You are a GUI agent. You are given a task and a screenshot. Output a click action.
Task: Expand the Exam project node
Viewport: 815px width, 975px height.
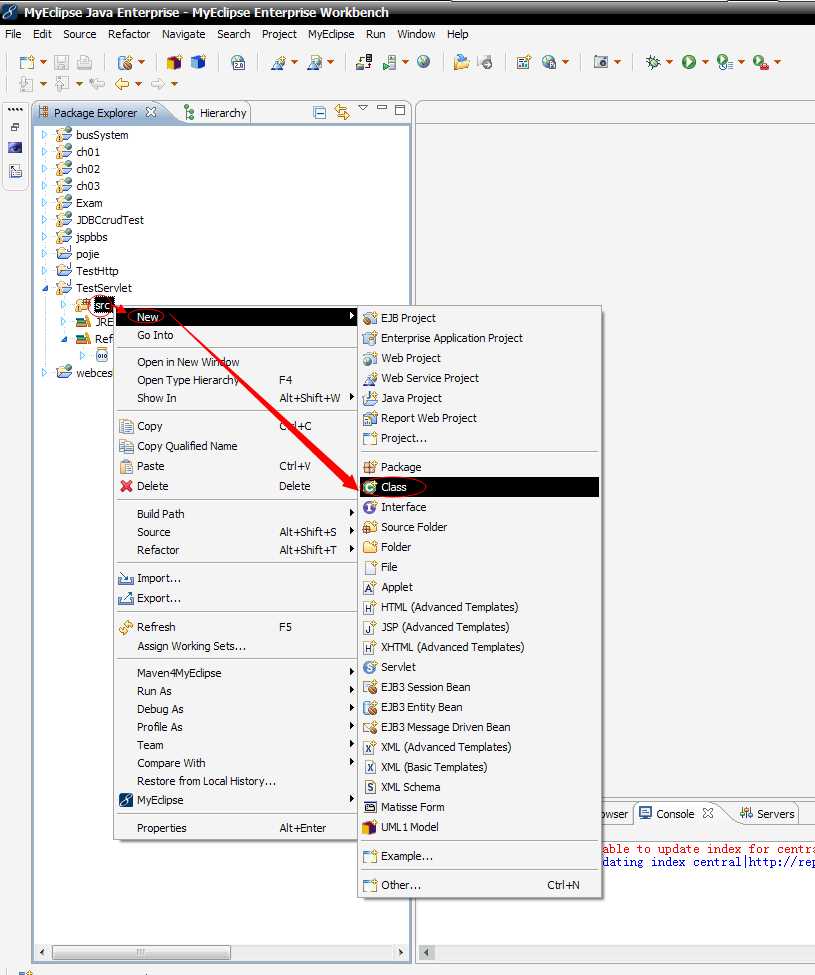tap(44, 203)
